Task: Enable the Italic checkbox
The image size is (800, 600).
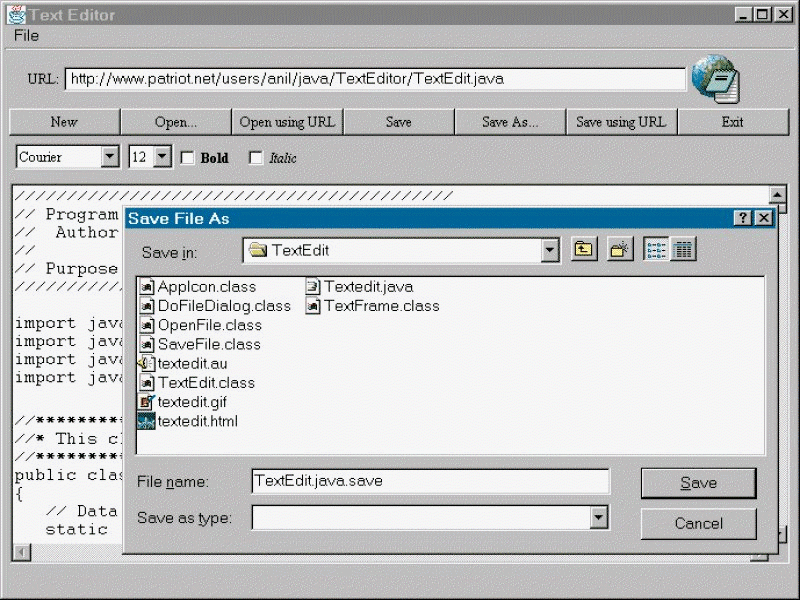Action: pyautogui.click(x=256, y=157)
